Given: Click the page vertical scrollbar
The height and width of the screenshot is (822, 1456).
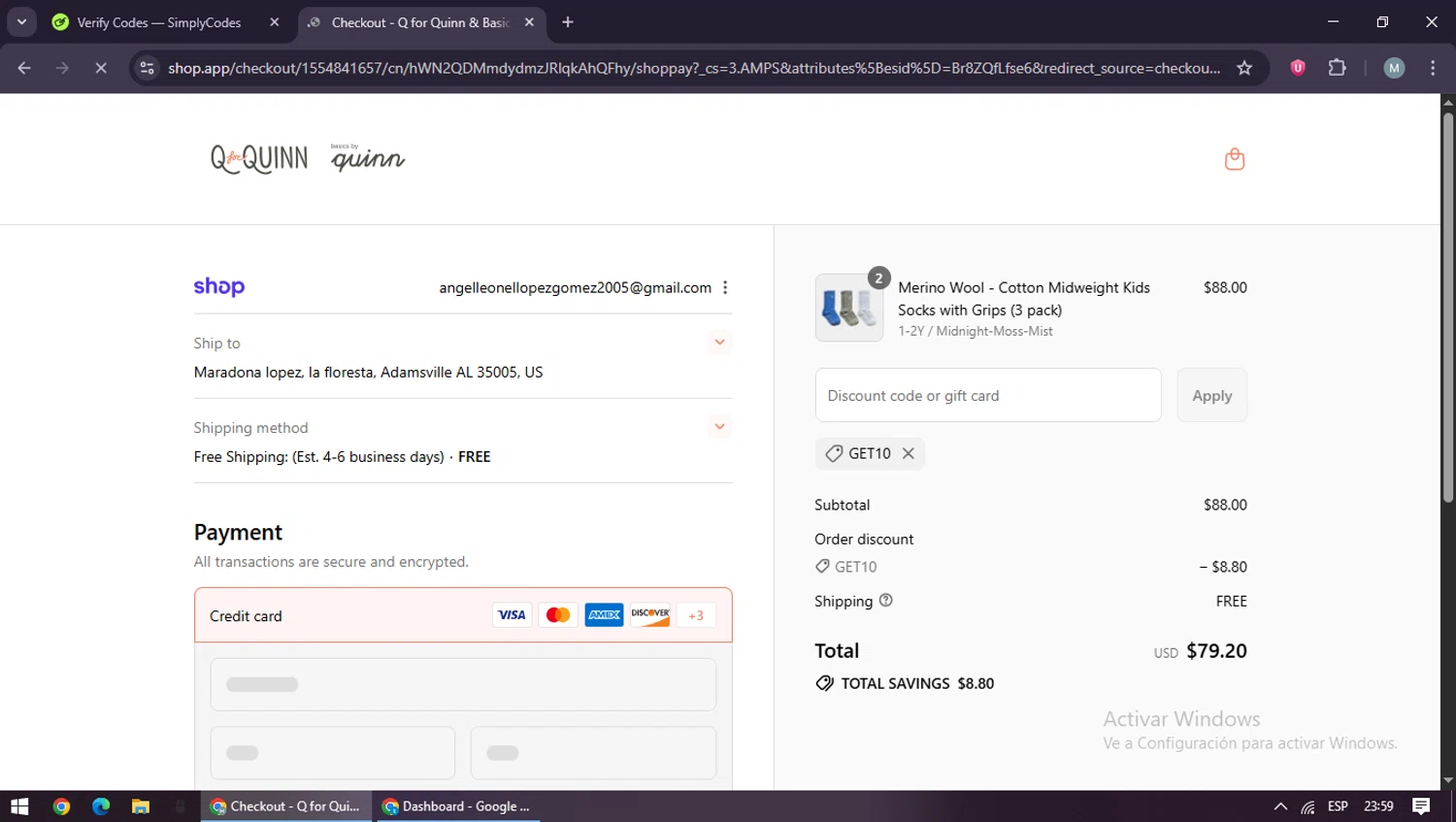Looking at the screenshot, I should point(1448,308).
